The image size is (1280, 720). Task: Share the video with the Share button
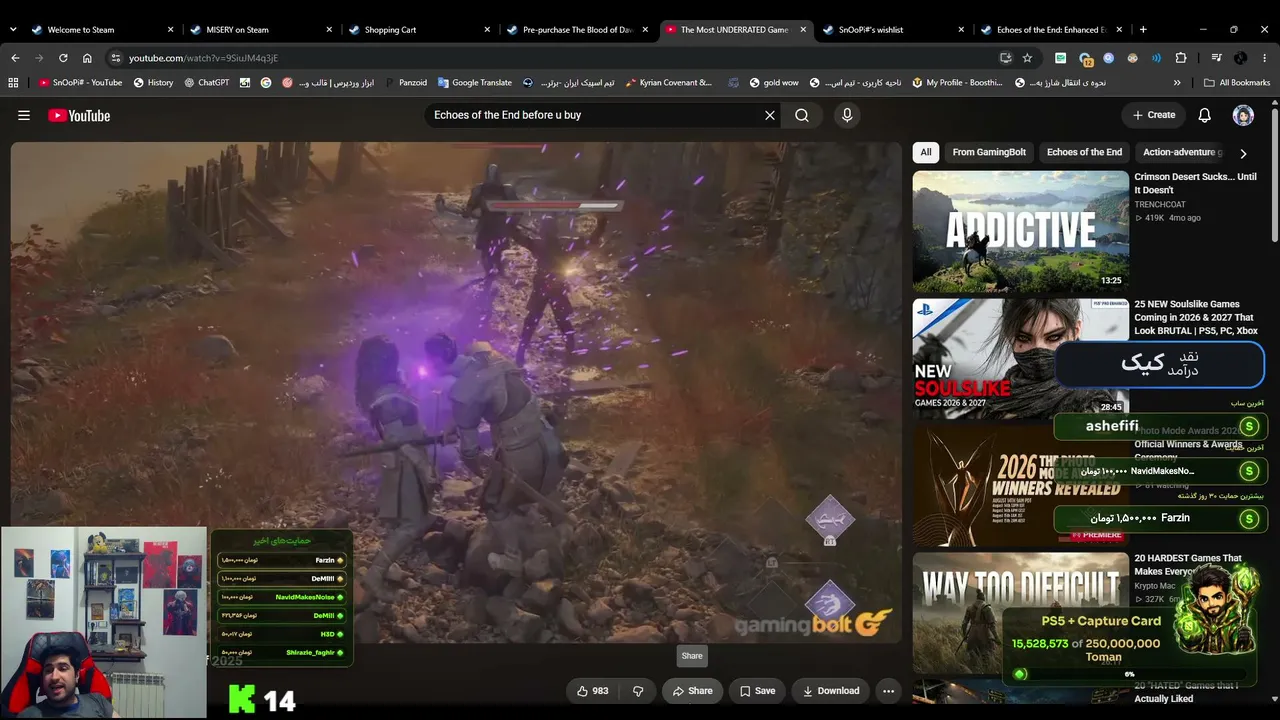[x=692, y=691]
